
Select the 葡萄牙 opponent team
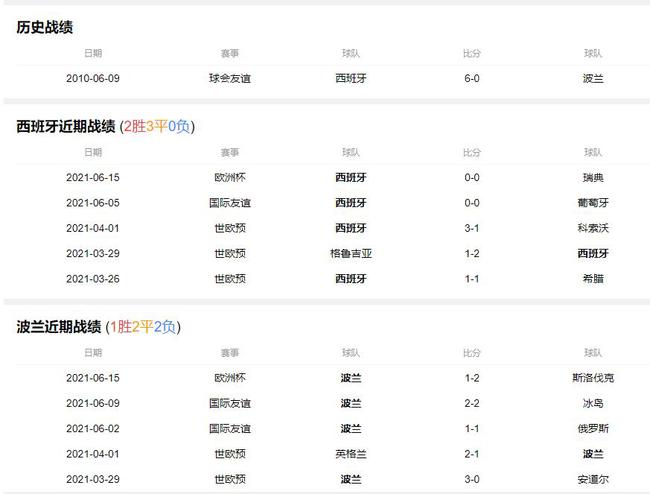pos(592,203)
